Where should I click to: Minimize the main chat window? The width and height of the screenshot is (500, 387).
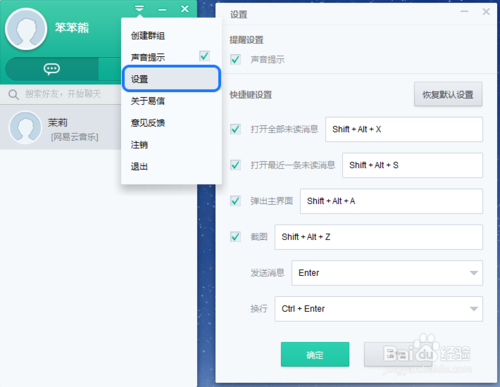click(x=162, y=9)
